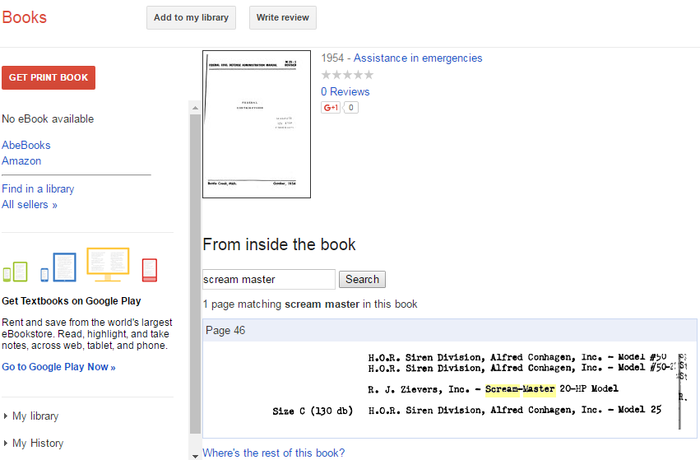Viewport: 700px width, 460px height.
Task: Open the book cover thumbnail
Action: pyautogui.click(x=256, y=124)
